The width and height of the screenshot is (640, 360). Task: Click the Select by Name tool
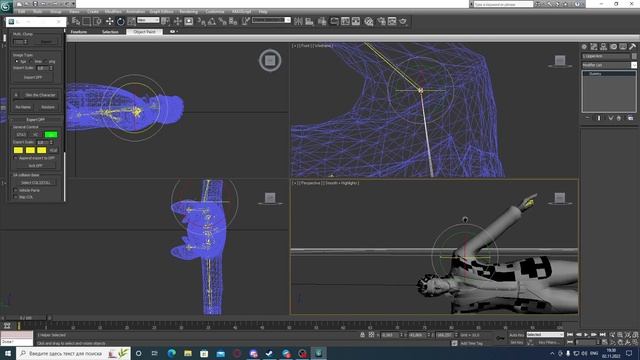(x=76, y=21)
